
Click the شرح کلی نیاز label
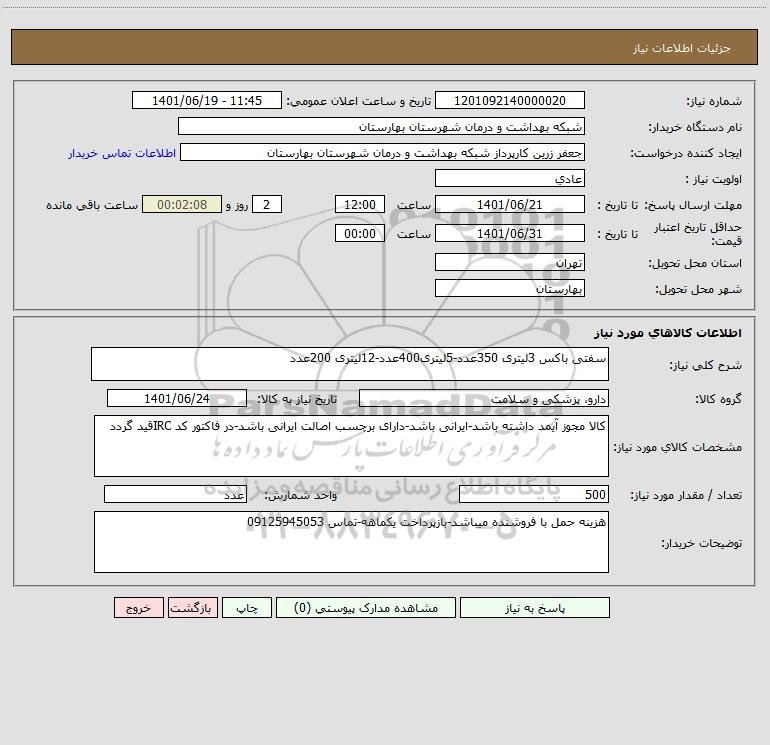pyautogui.click(x=706, y=365)
